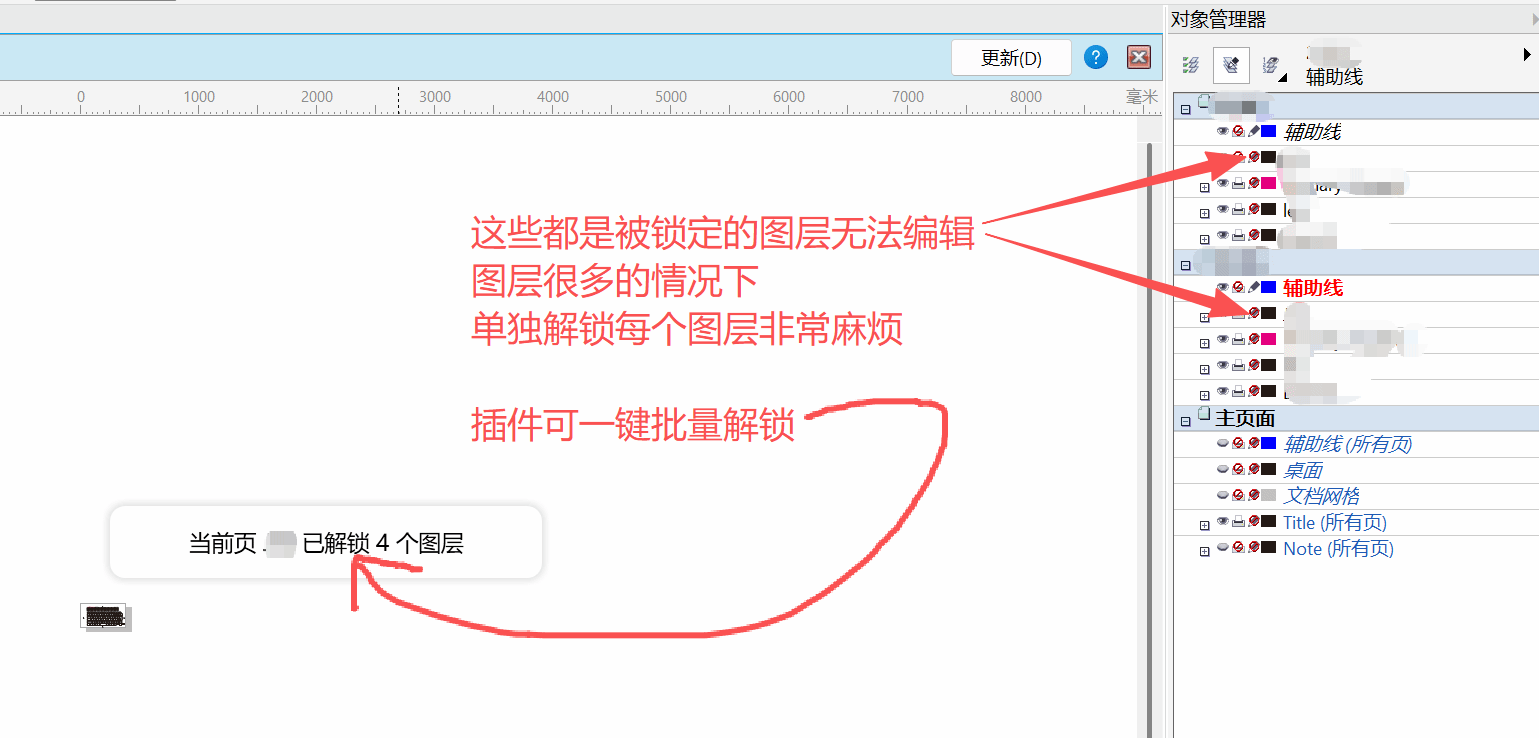Toggle the Edit Across Layers icon
The width and height of the screenshot is (1539, 738).
pos(1231,65)
